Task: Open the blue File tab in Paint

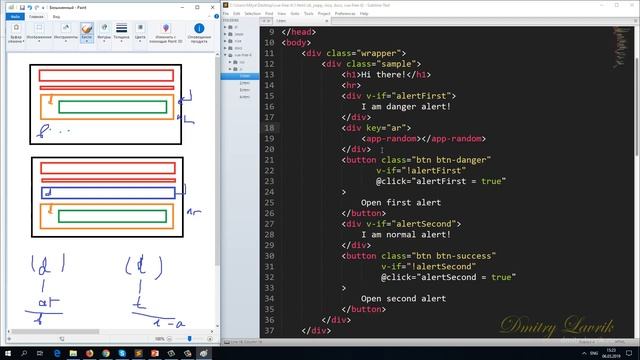Action: point(15,17)
